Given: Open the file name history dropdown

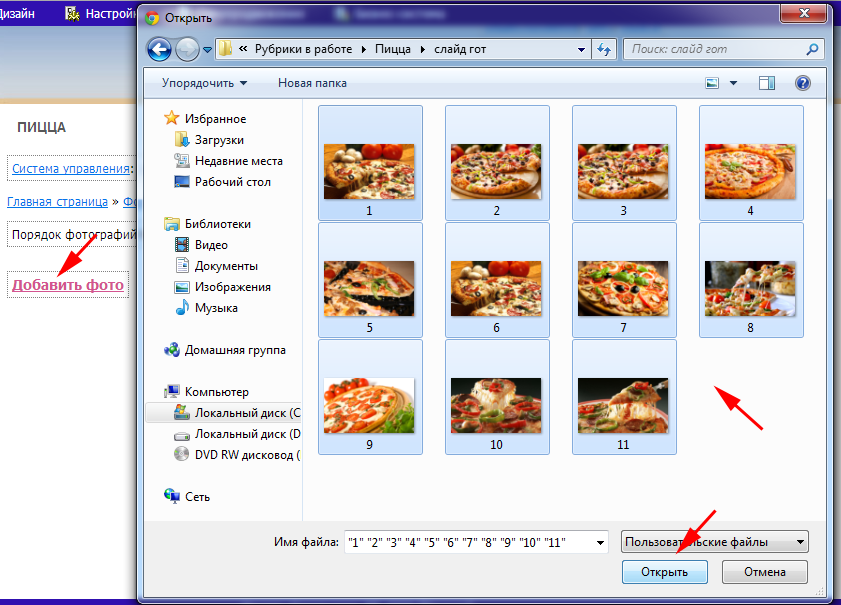Looking at the screenshot, I should click(600, 543).
